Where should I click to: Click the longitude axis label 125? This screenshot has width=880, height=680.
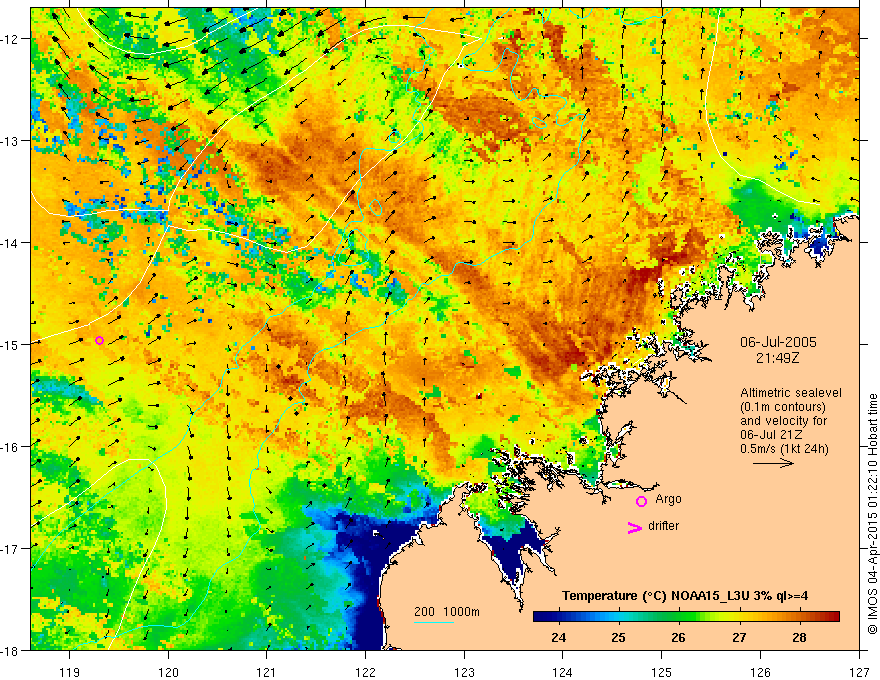662,672
